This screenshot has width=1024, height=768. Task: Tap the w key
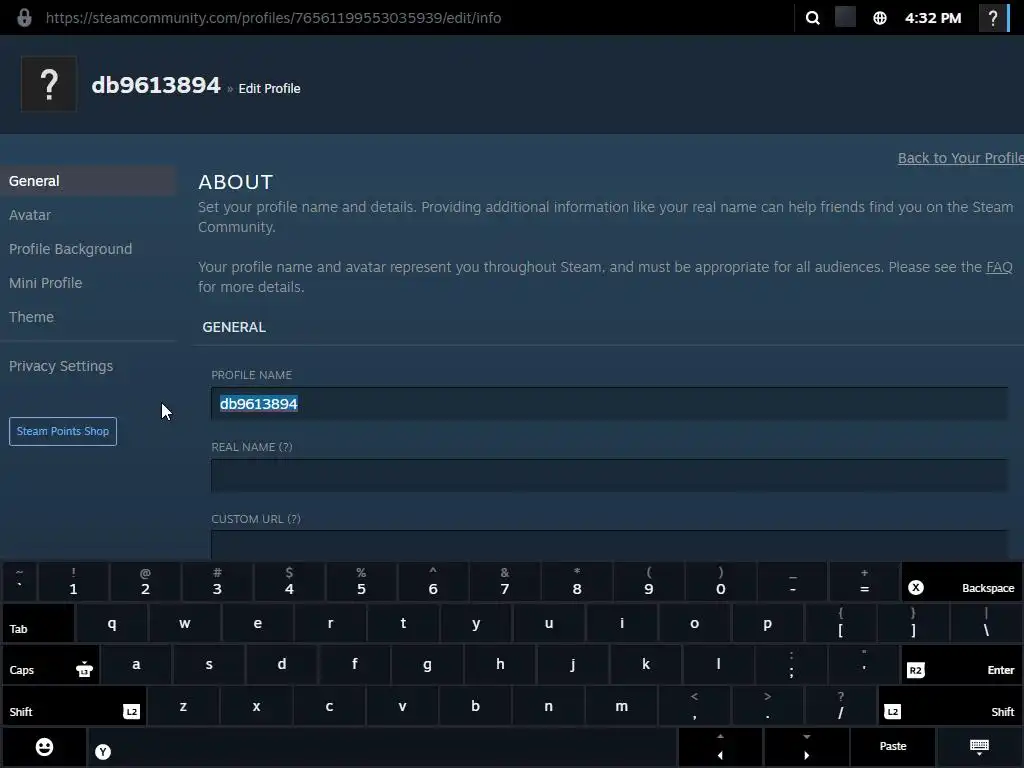(x=185, y=623)
